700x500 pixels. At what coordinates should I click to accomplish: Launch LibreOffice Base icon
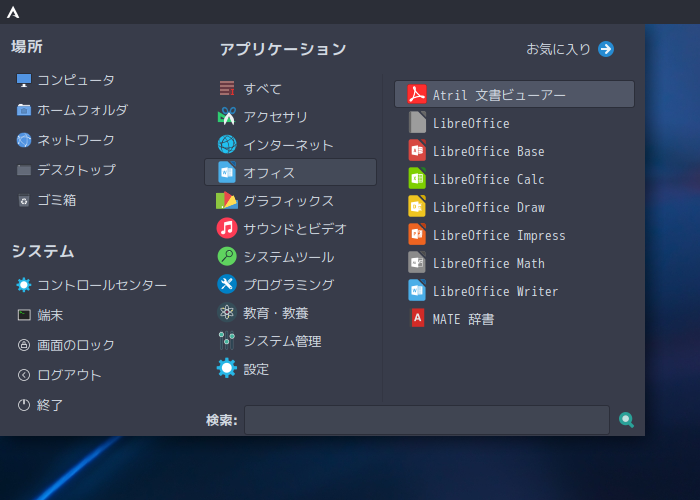click(417, 150)
